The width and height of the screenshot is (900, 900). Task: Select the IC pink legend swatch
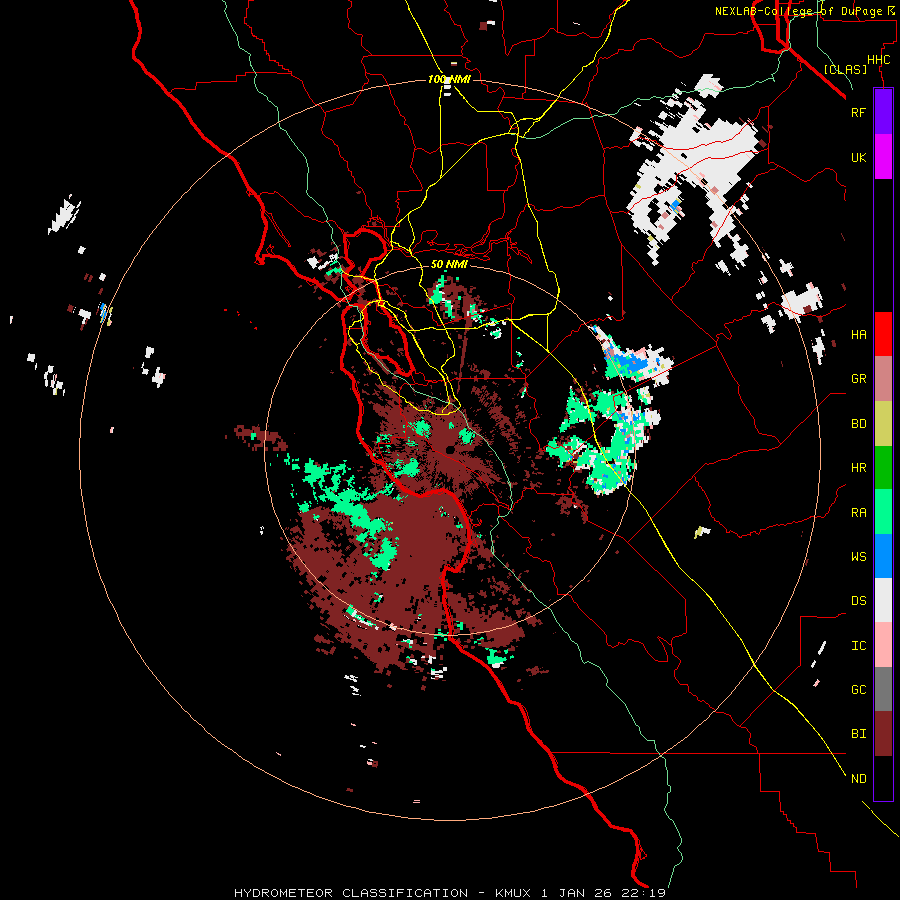[x=883, y=645]
